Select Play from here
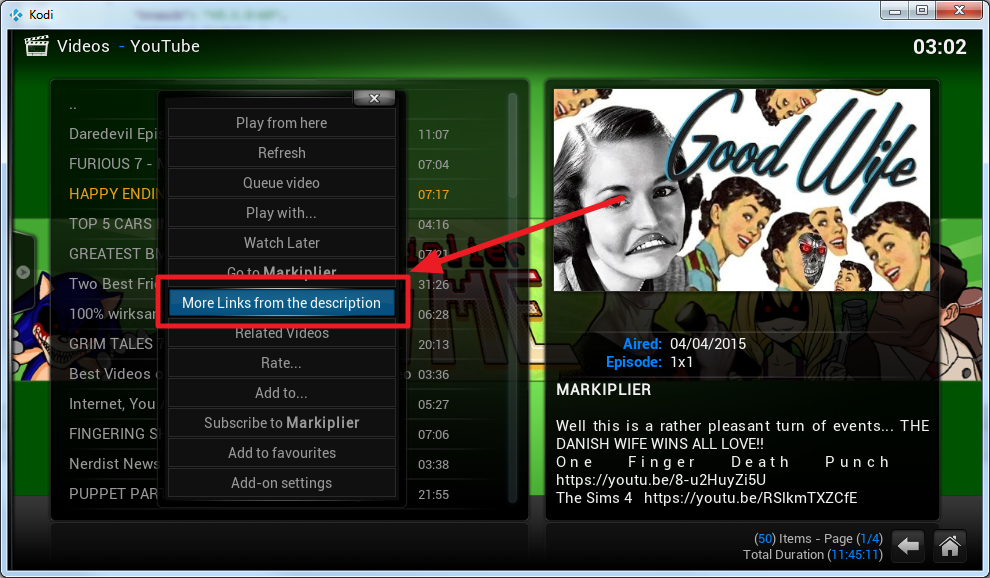This screenshot has width=990, height=578. 282,123
